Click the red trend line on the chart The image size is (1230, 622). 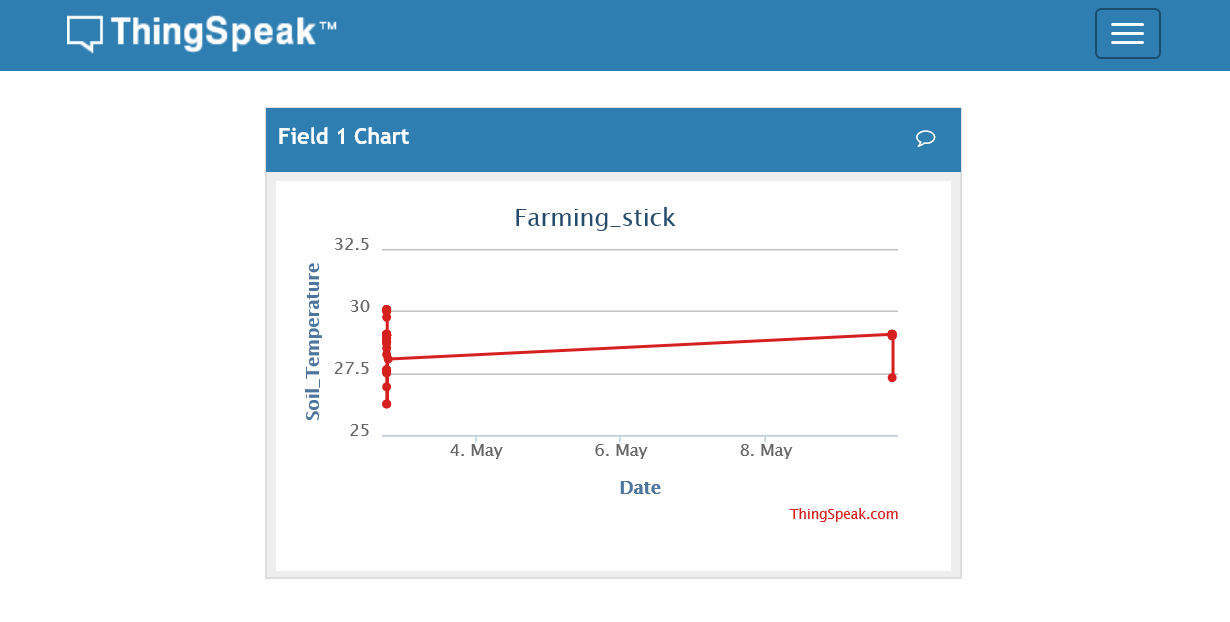click(x=640, y=346)
